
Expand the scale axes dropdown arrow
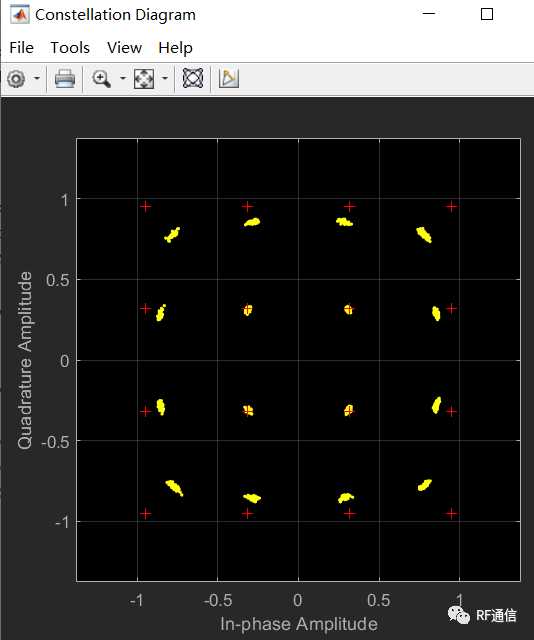tap(165, 78)
